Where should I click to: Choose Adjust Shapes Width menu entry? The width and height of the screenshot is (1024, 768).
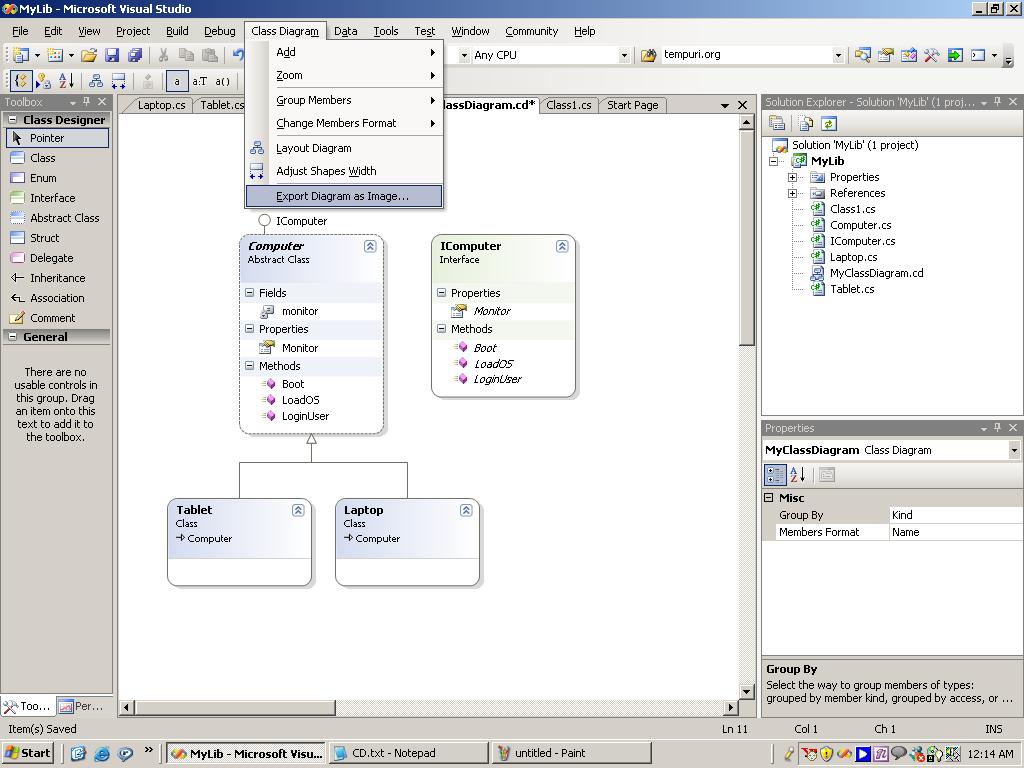[344, 171]
